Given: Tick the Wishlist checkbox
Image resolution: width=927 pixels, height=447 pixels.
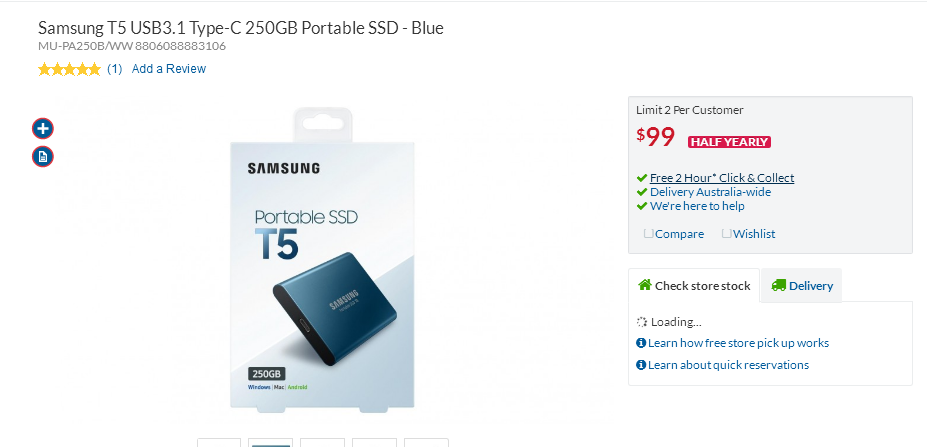Looking at the screenshot, I should coord(727,234).
